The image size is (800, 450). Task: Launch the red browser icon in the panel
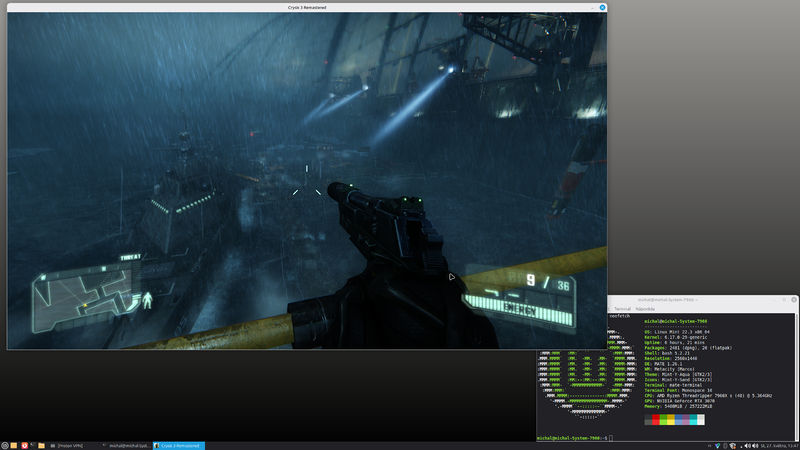(24, 445)
